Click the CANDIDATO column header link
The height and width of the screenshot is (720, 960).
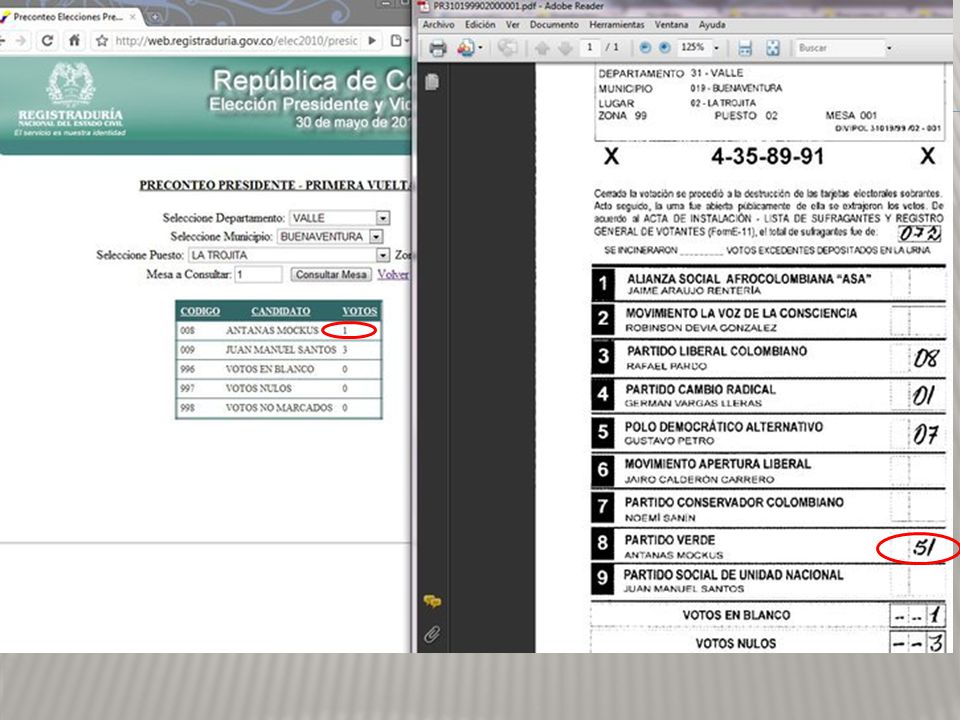click(280, 311)
